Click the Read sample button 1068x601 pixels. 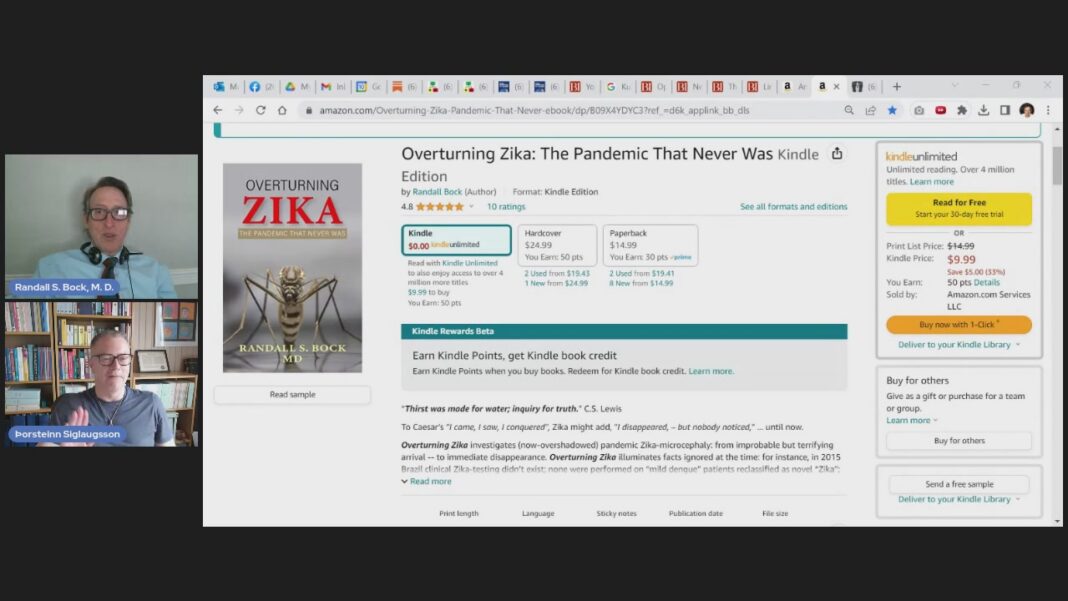292,395
